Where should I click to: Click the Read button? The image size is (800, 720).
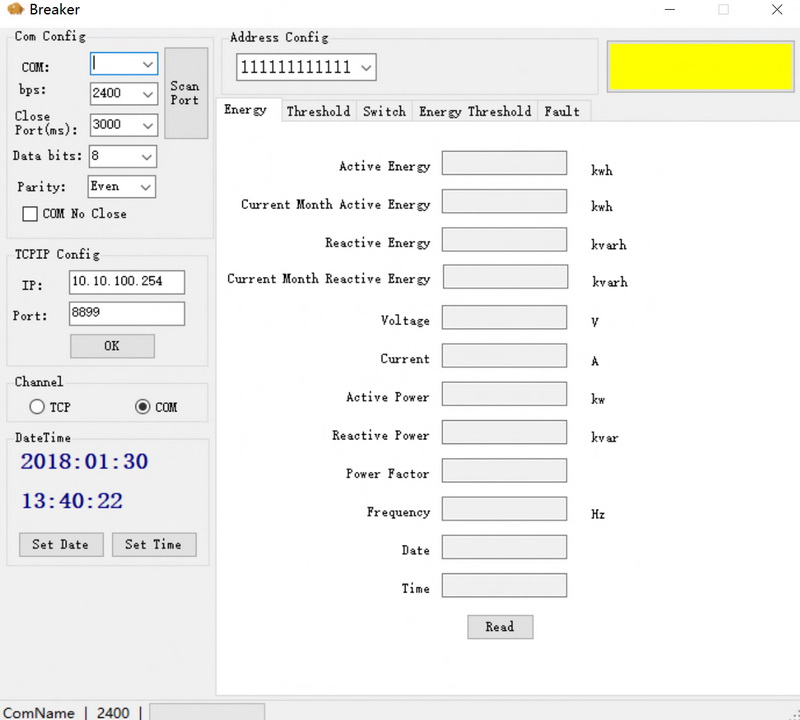(500, 627)
